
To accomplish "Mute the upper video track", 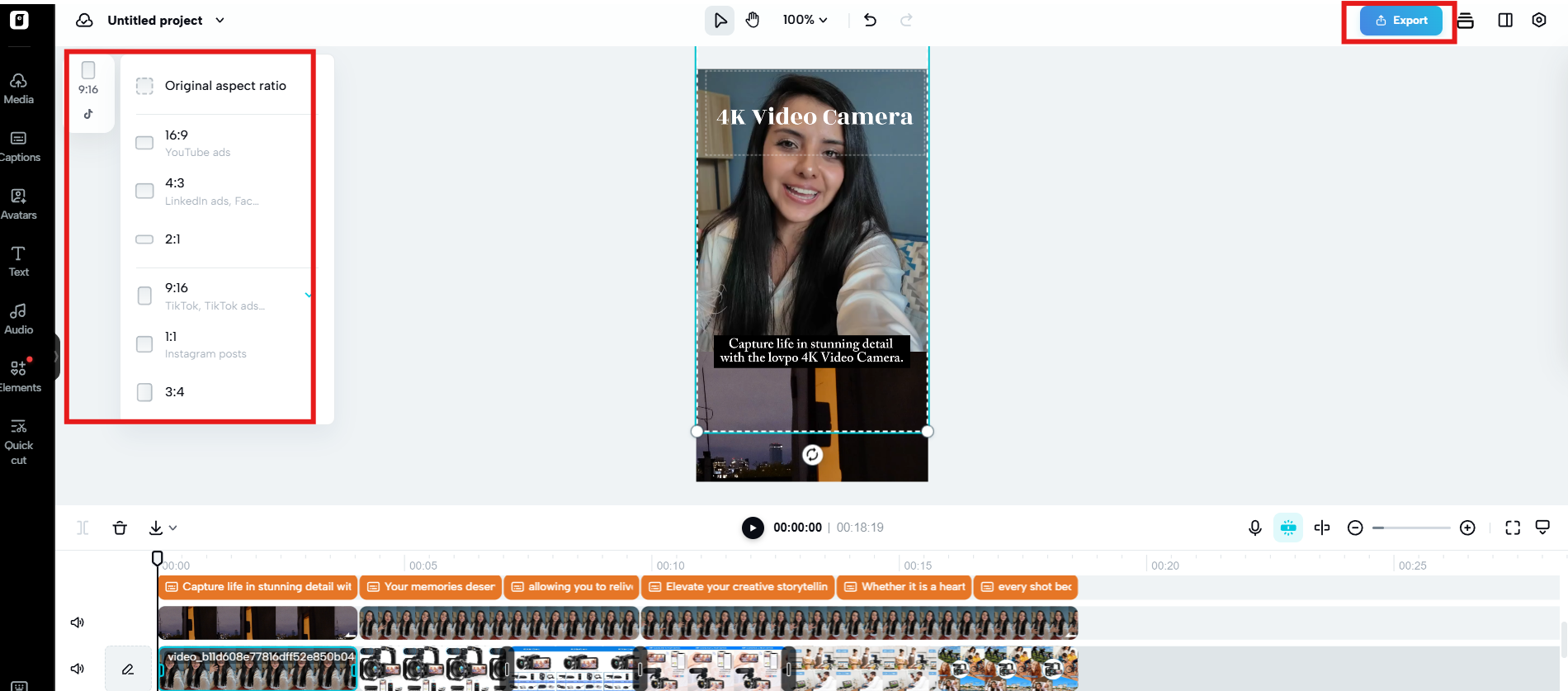I will (78, 622).
